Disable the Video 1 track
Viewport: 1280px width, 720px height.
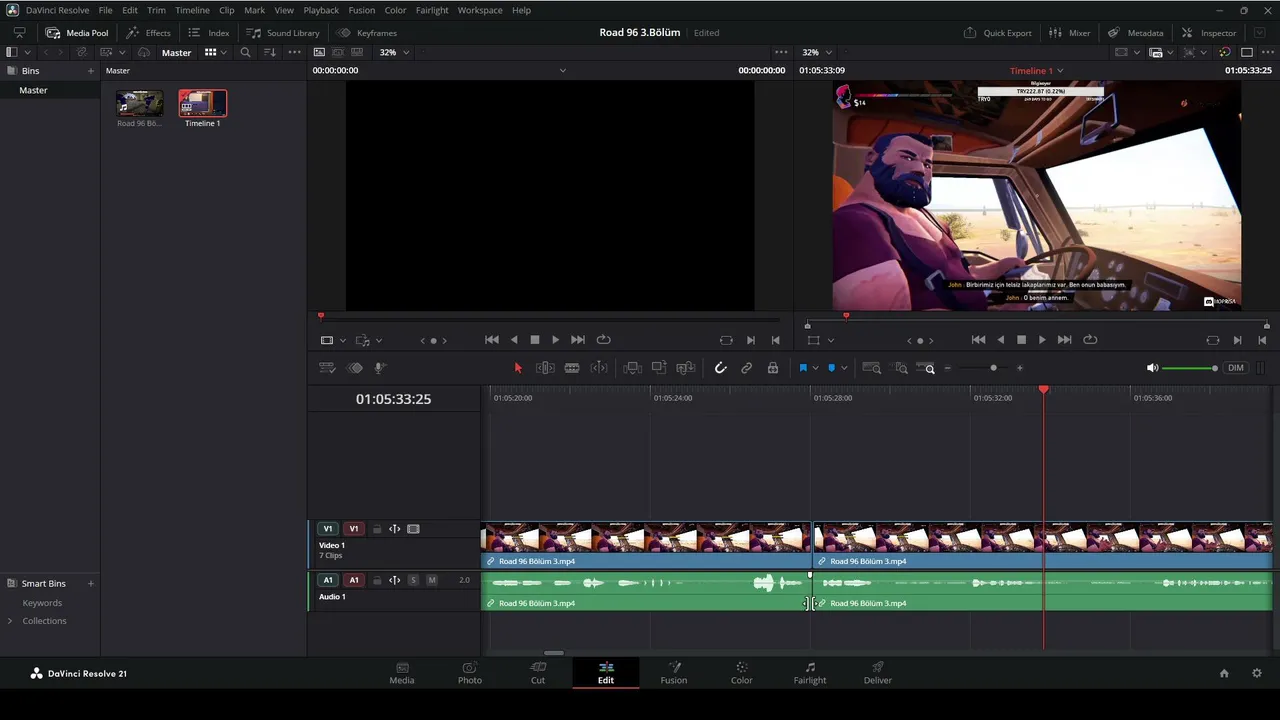pyautogui.click(x=413, y=529)
